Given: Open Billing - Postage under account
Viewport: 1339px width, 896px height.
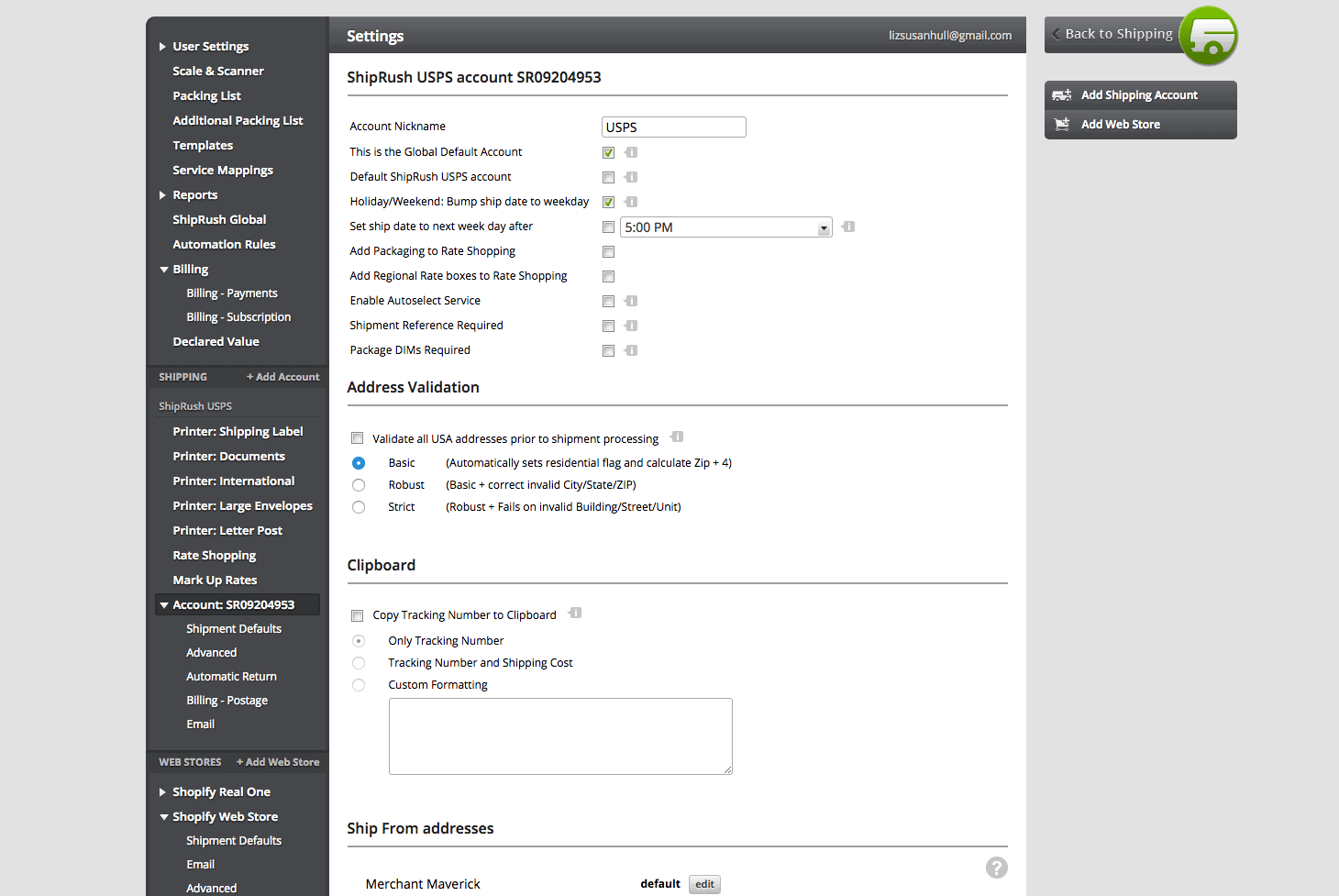Looking at the screenshot, I should (227, 701).
